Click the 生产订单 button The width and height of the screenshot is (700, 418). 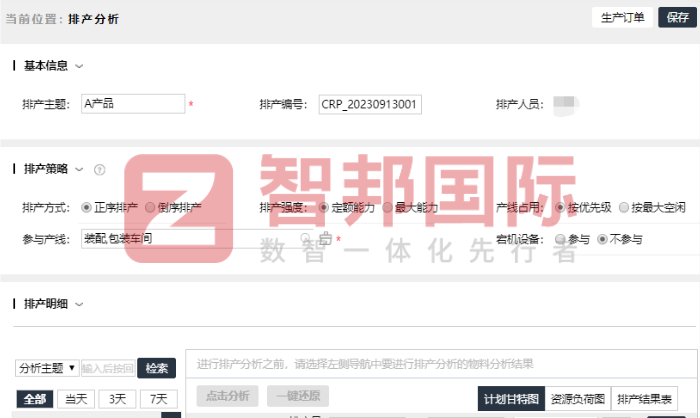tap(622, 17)
